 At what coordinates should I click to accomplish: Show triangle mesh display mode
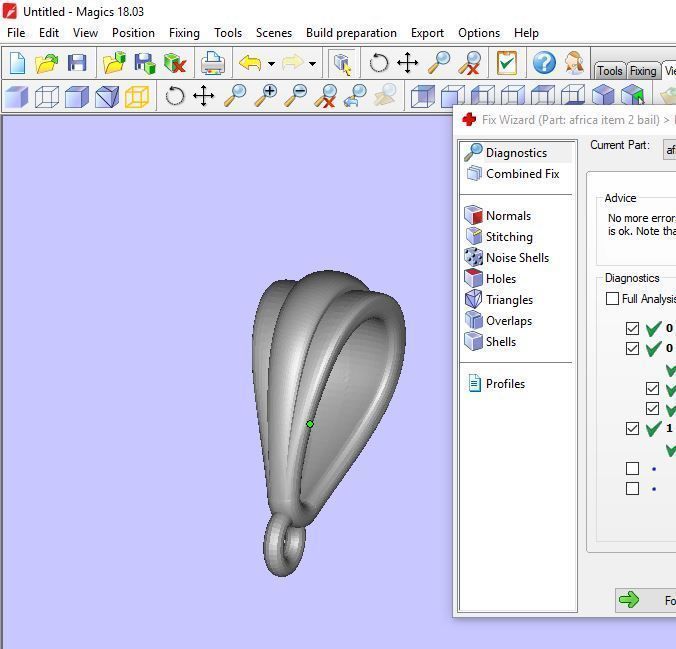coord(107,96)
